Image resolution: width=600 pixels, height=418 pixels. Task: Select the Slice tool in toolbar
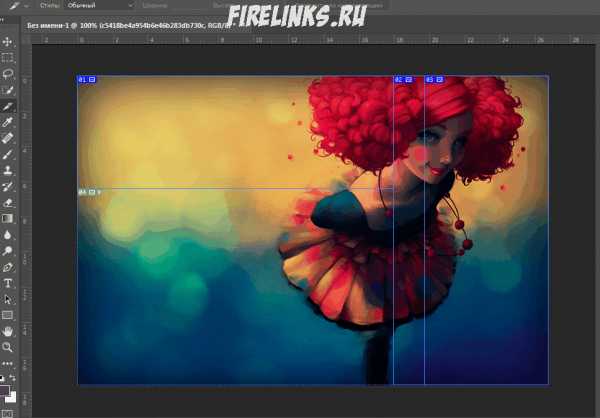[x=7, y=106]
